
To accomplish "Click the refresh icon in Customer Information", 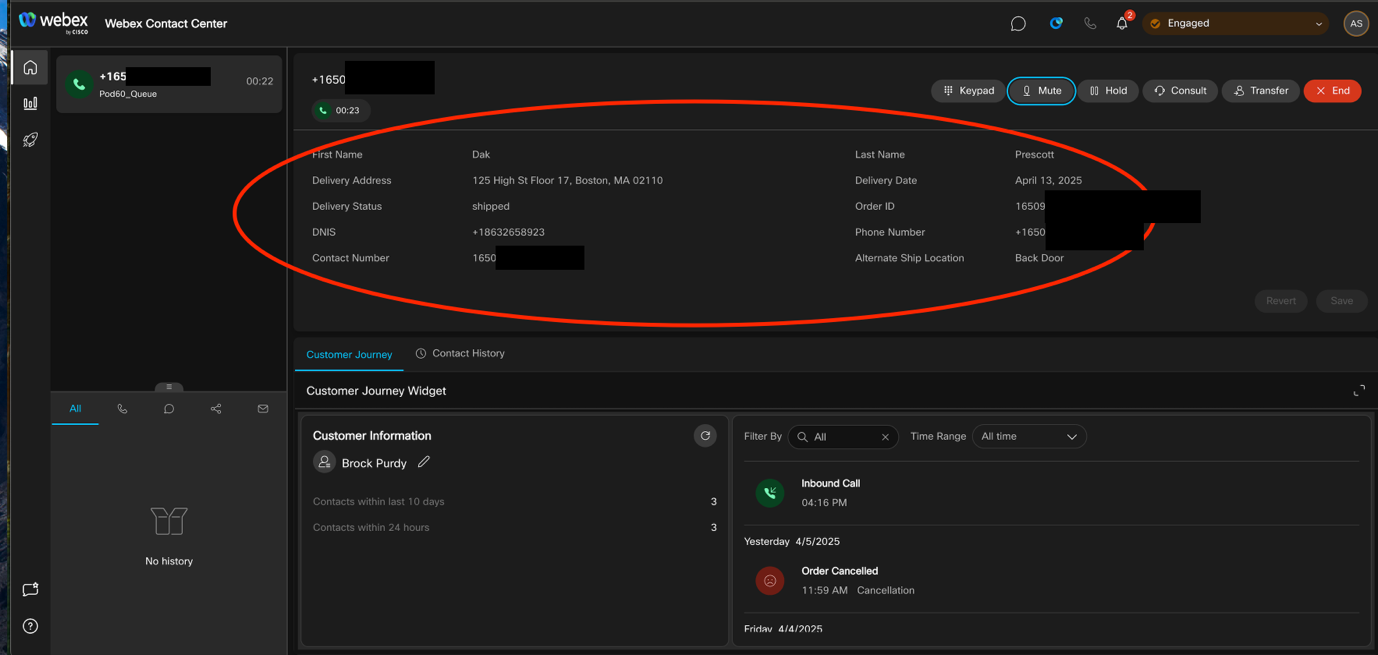I will tap(705, 436).
